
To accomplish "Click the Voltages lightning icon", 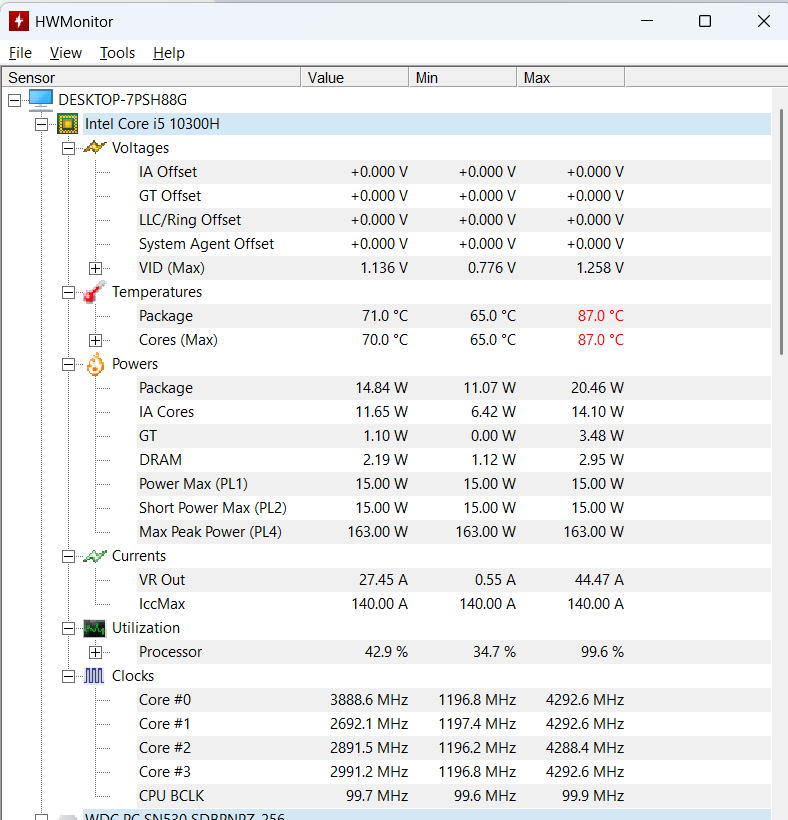I will pos(95,147).
